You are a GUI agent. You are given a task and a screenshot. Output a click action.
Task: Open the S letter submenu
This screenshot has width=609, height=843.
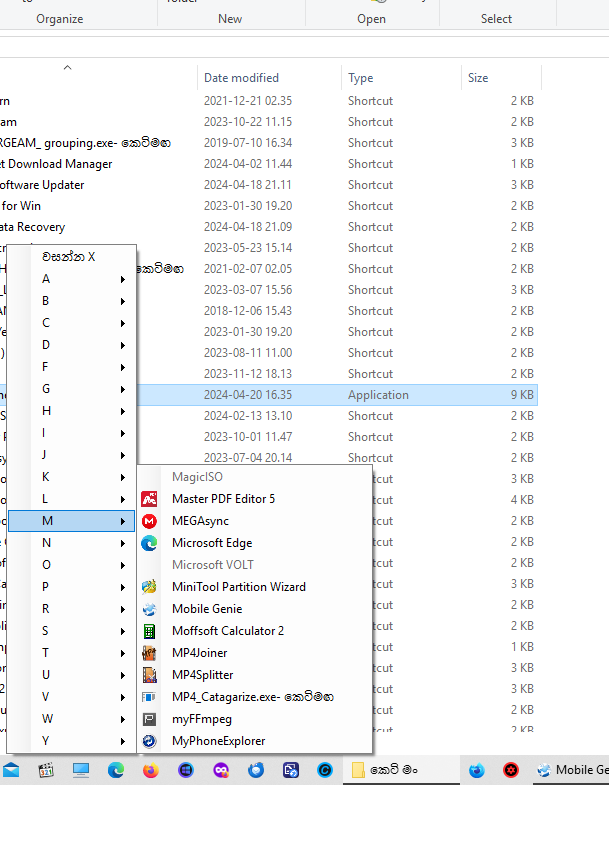pos(71,631)
